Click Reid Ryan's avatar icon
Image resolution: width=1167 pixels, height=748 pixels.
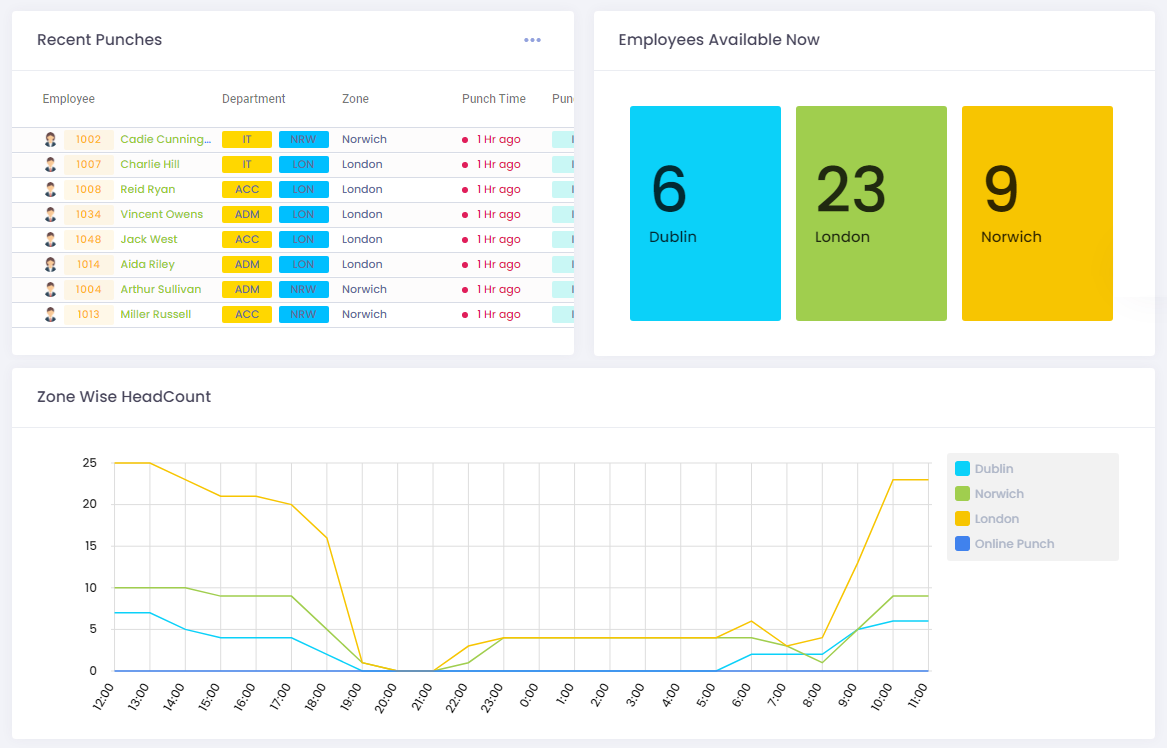(x=51, y=189)
